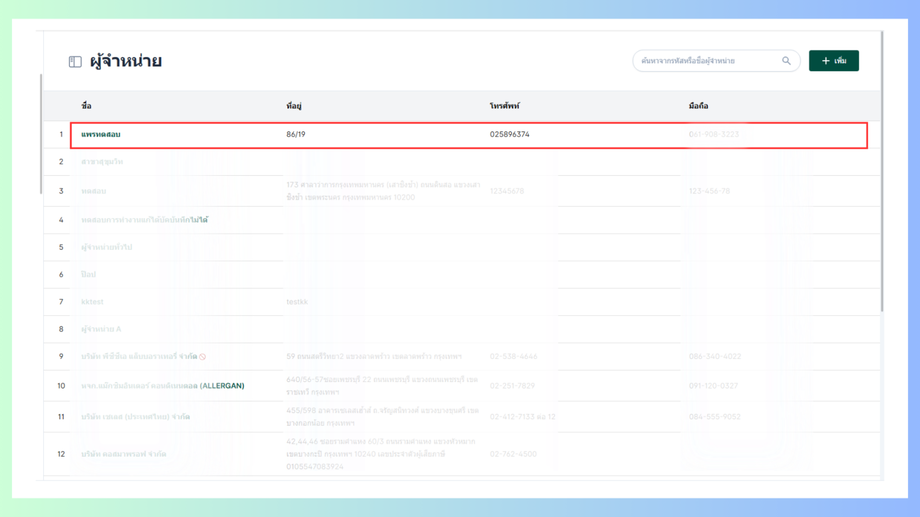The height and width of the screenshot is (517, 920).
Task: Click mobile number 061-908-3223 in row 1
Action: 713,134
